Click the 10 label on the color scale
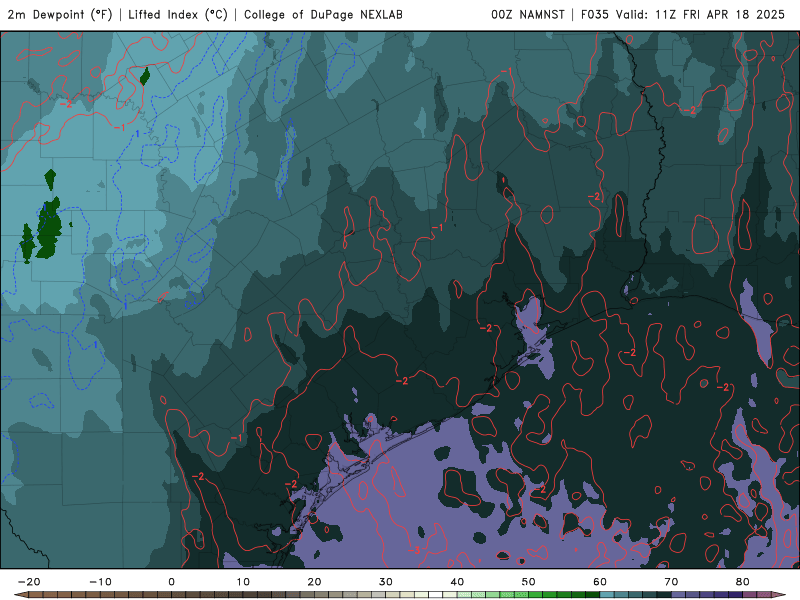This screenshot has width=800, height=600. pos(243,582)
